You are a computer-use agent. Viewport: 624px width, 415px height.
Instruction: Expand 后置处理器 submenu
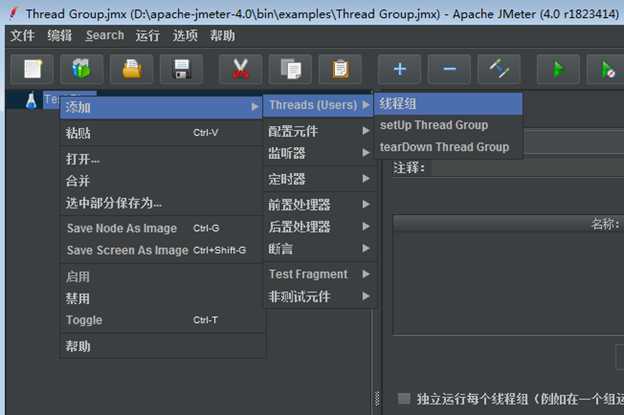(x=319, y=227)
